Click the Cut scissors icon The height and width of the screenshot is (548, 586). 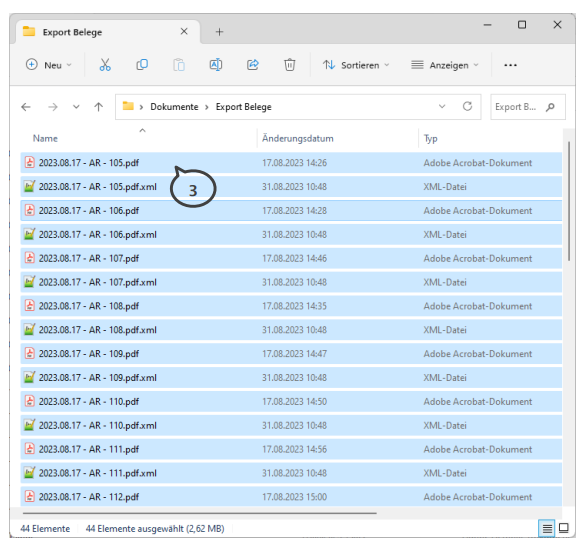point(105,65)
